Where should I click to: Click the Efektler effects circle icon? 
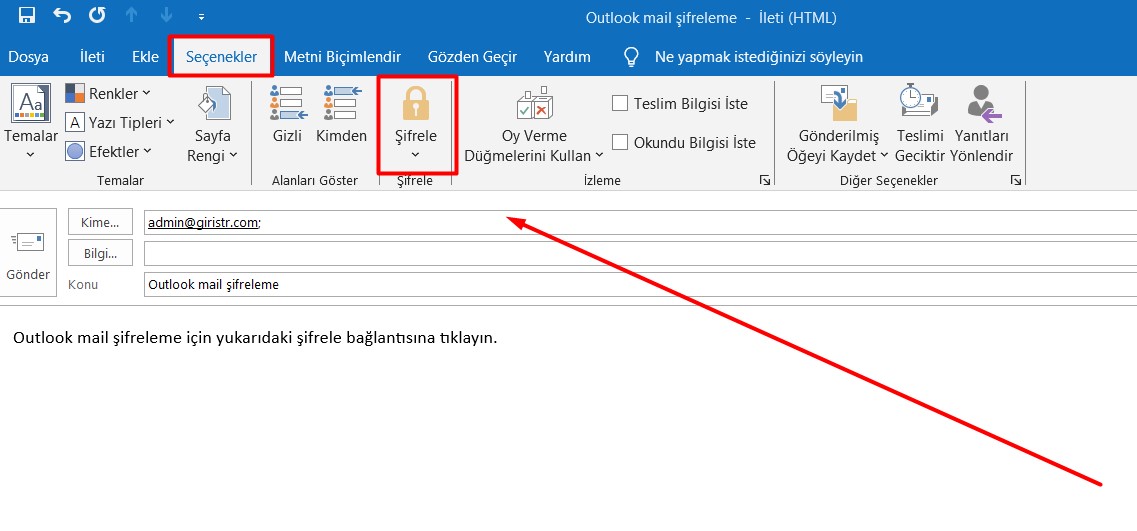coord(75,151)
